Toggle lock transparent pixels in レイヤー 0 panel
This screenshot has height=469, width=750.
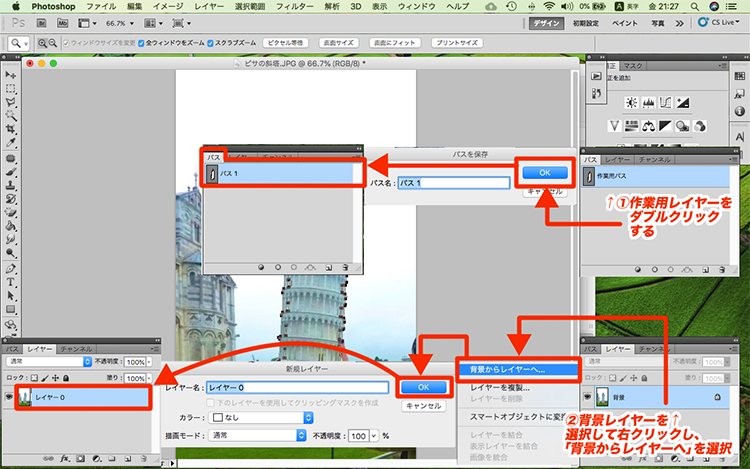(x=34, y=378)
